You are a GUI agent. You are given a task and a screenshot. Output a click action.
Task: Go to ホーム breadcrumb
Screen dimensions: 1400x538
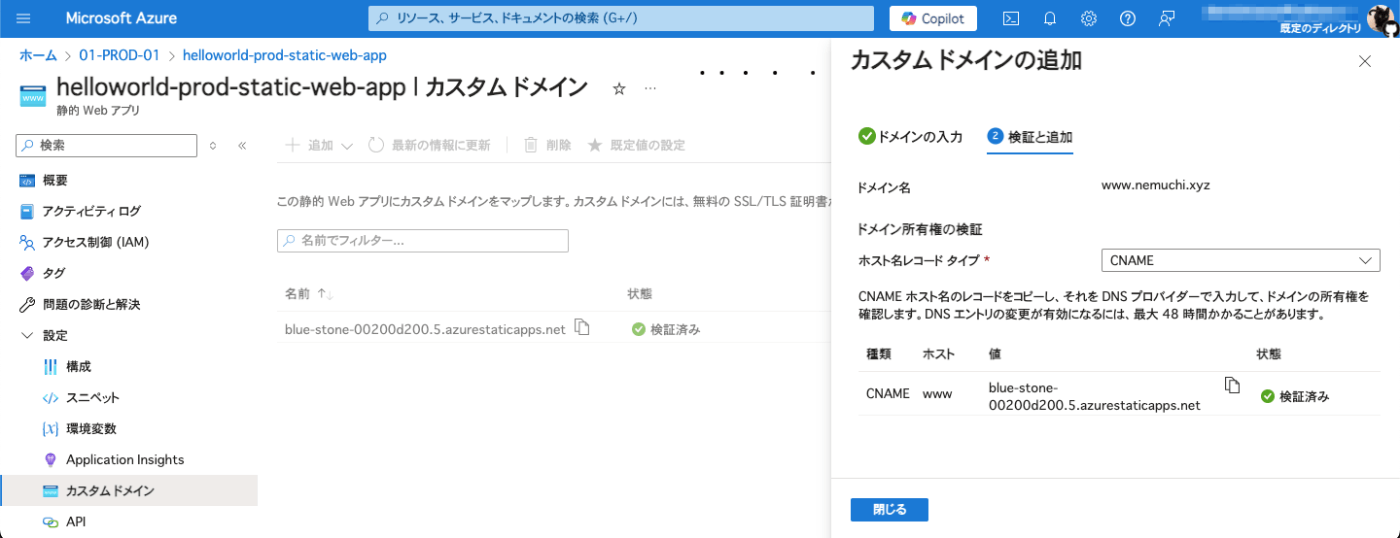pos(38,56)
